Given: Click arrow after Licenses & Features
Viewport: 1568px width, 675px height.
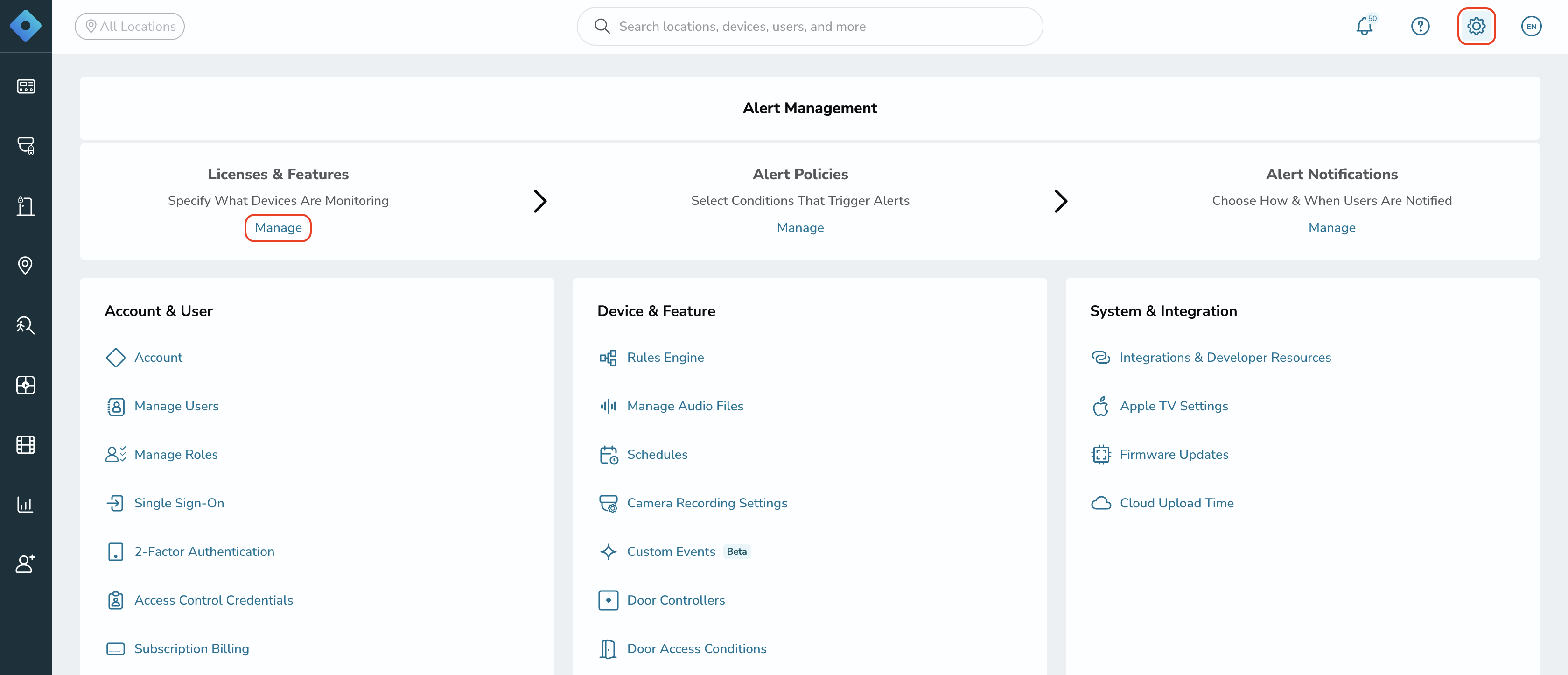Looking at the screenshot, I should [540, 202].
